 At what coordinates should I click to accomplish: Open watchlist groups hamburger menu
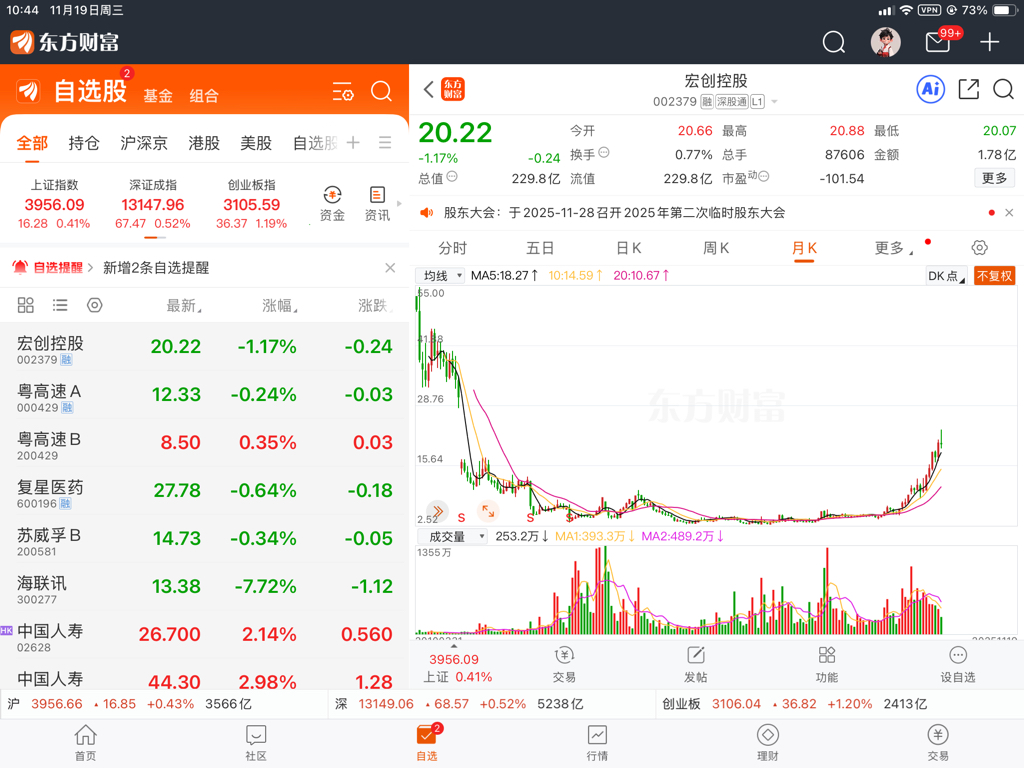385,142
